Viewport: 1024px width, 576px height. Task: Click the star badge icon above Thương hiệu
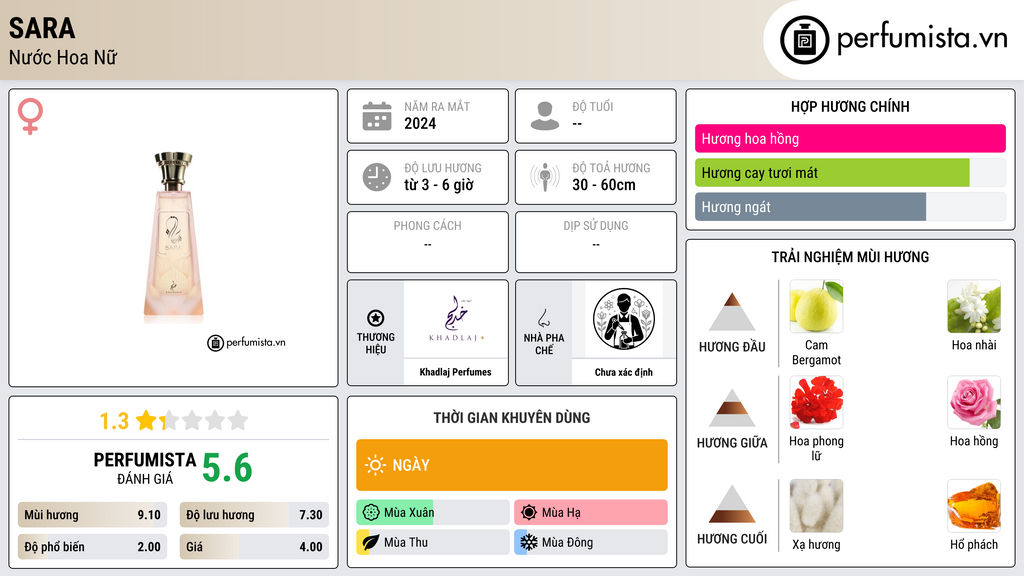click(x=376, y=318)
